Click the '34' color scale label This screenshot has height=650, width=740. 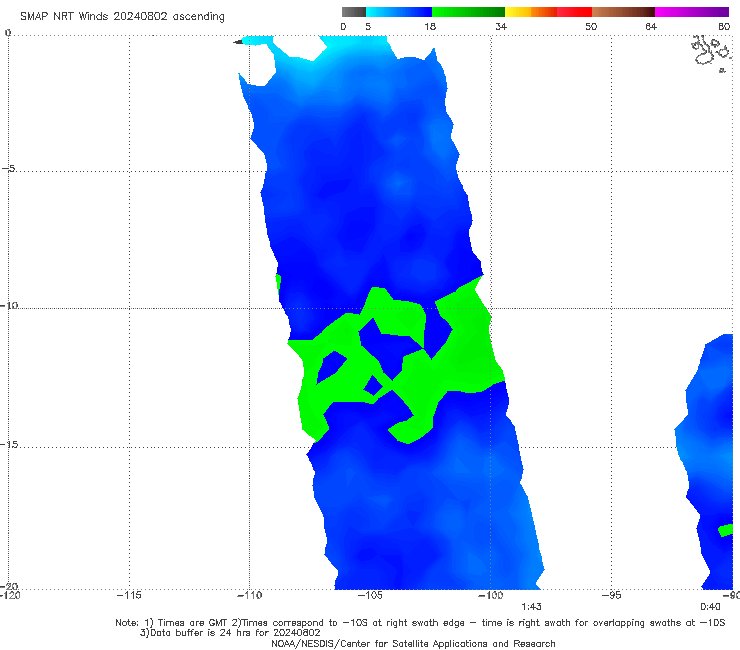tap(501, 27)
